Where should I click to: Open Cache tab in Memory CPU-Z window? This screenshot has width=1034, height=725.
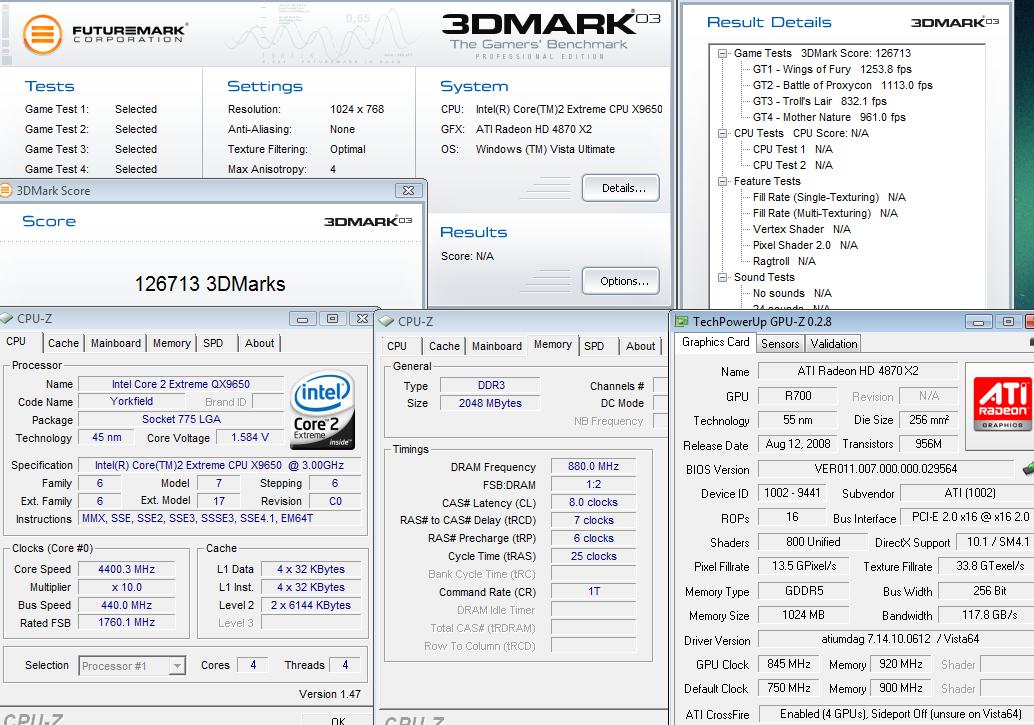point(444,346)
